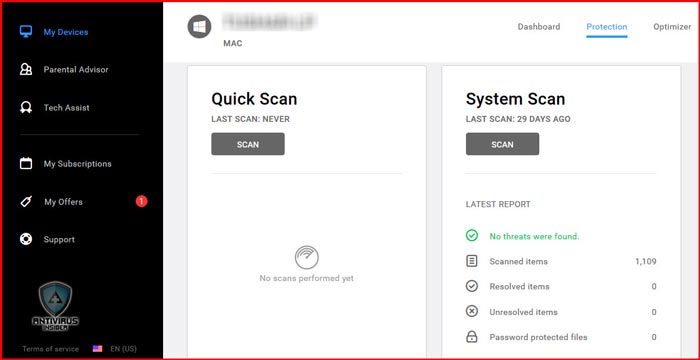
Task: Click the Unresolved items value 0
Action: 654,312
